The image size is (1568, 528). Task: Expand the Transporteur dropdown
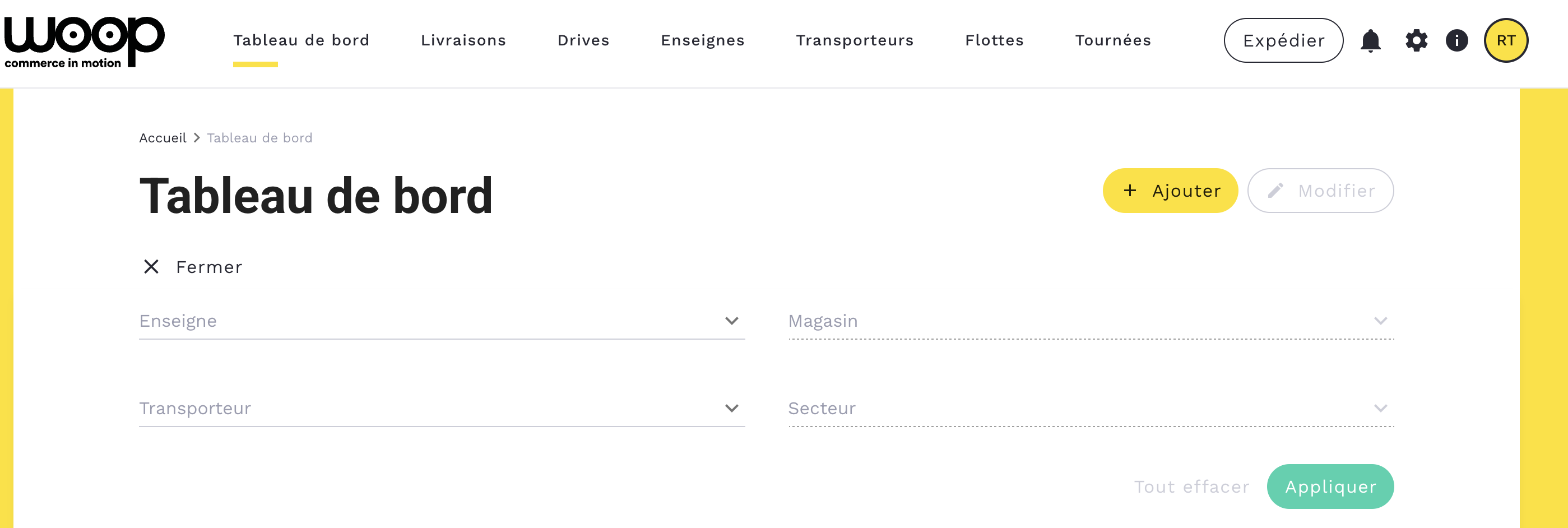pyautogui.click(x=732, y=408)
